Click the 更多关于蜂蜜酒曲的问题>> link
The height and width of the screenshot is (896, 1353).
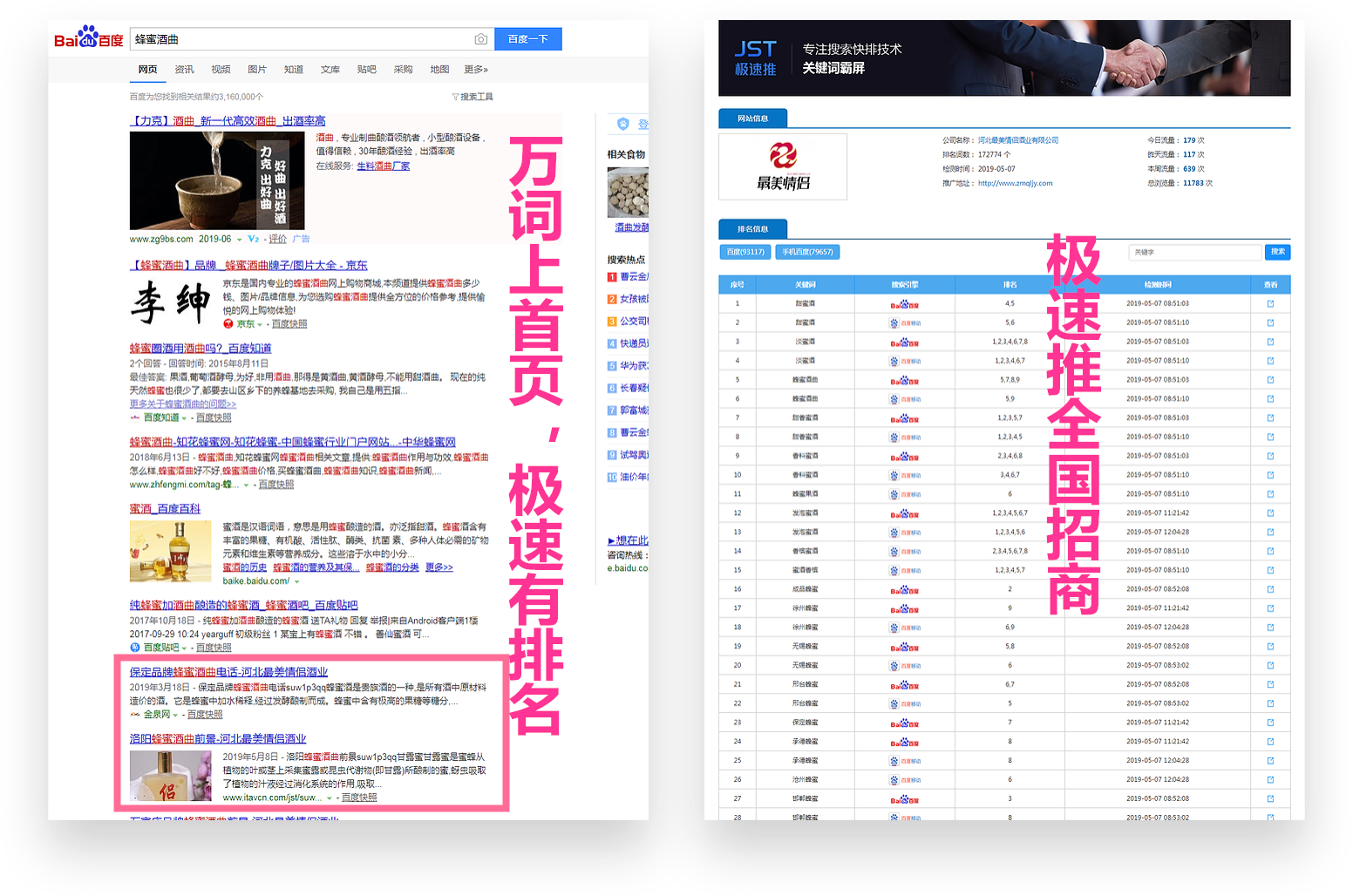(182, 404)
